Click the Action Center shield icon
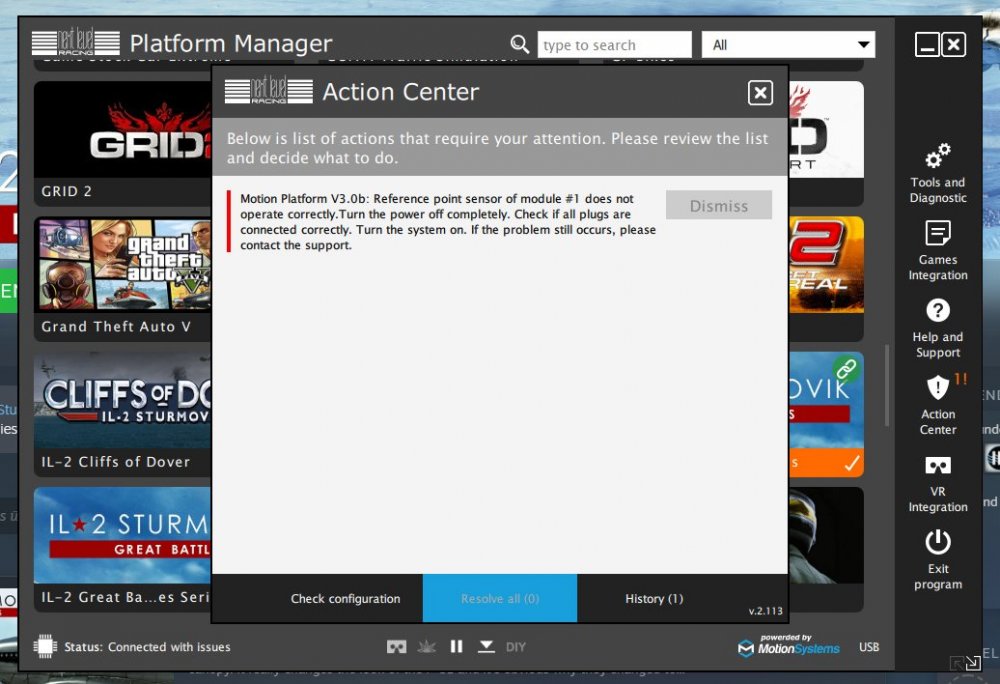Viewport: 1000px width, 684px height. pyautogui.click(x=938, y=387)
